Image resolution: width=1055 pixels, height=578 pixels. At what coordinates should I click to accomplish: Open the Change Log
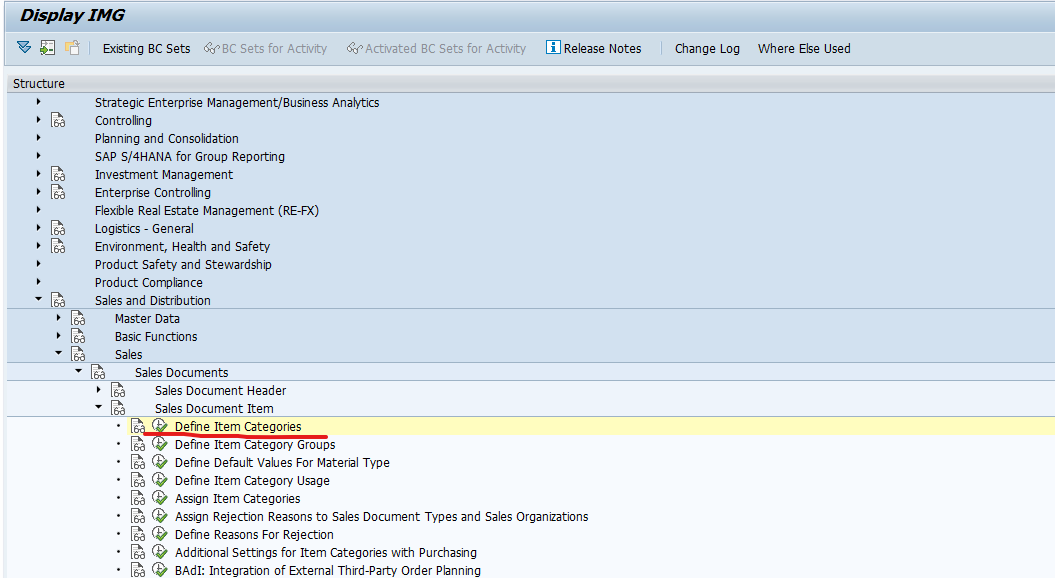point(707,48)
